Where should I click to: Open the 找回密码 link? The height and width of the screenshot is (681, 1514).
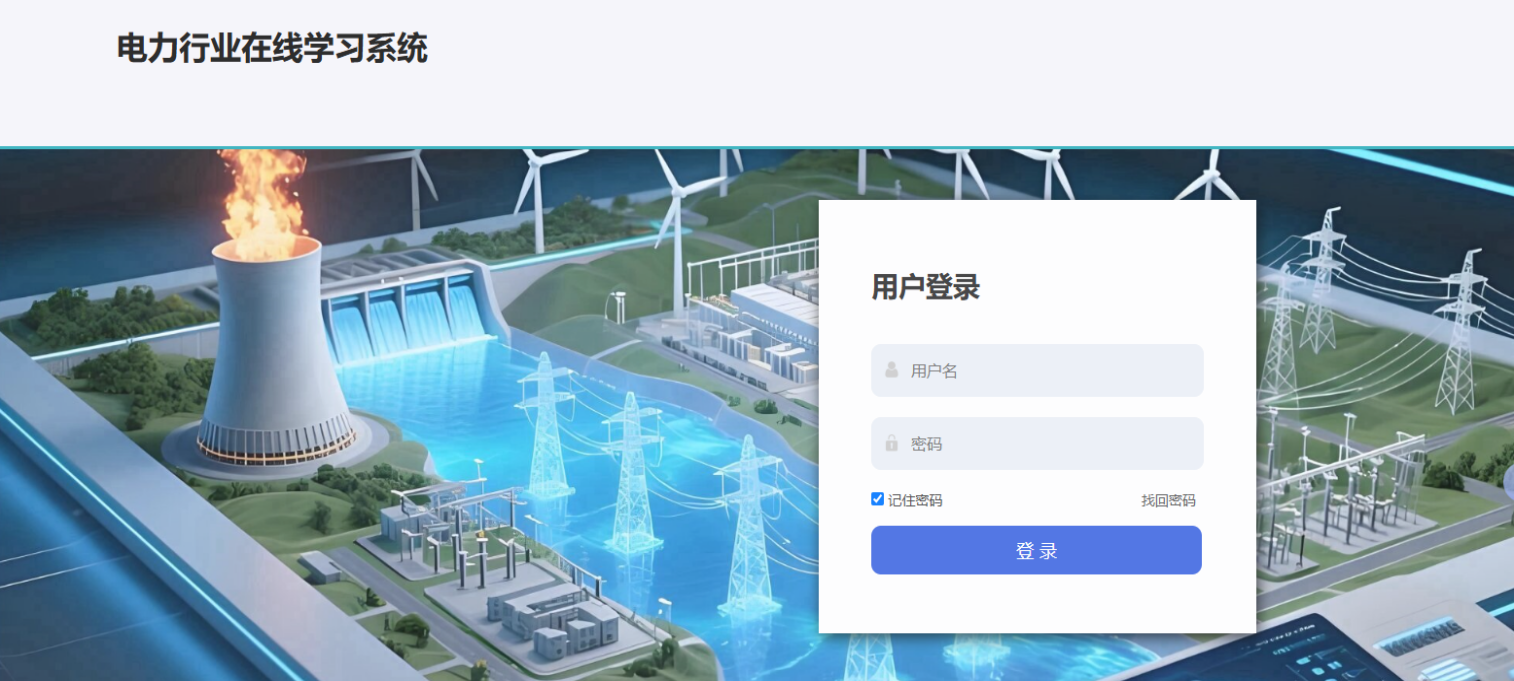[x=1168, y=500]
